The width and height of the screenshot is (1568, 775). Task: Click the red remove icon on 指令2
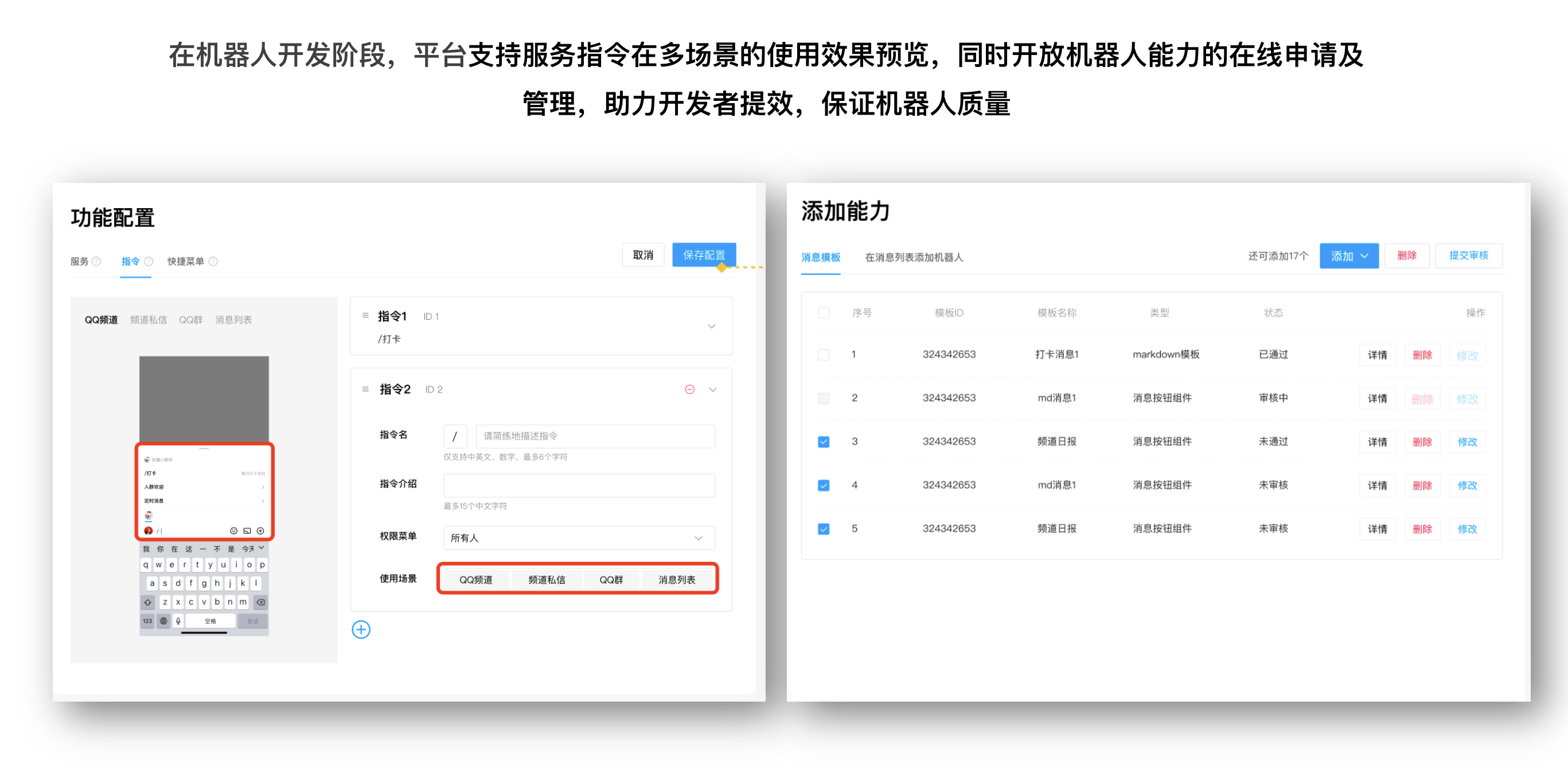pyautogui.click(x=689, y=389)
